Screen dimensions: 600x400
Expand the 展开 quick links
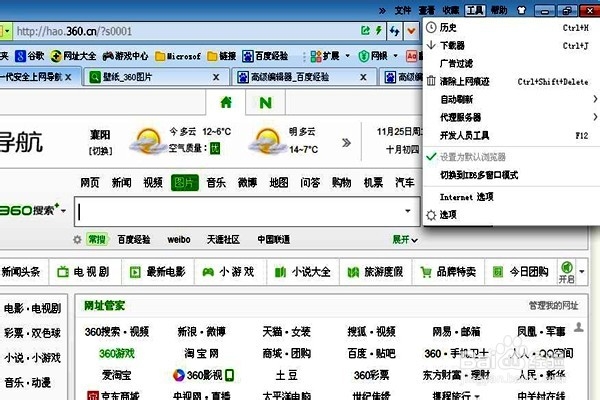405,240
